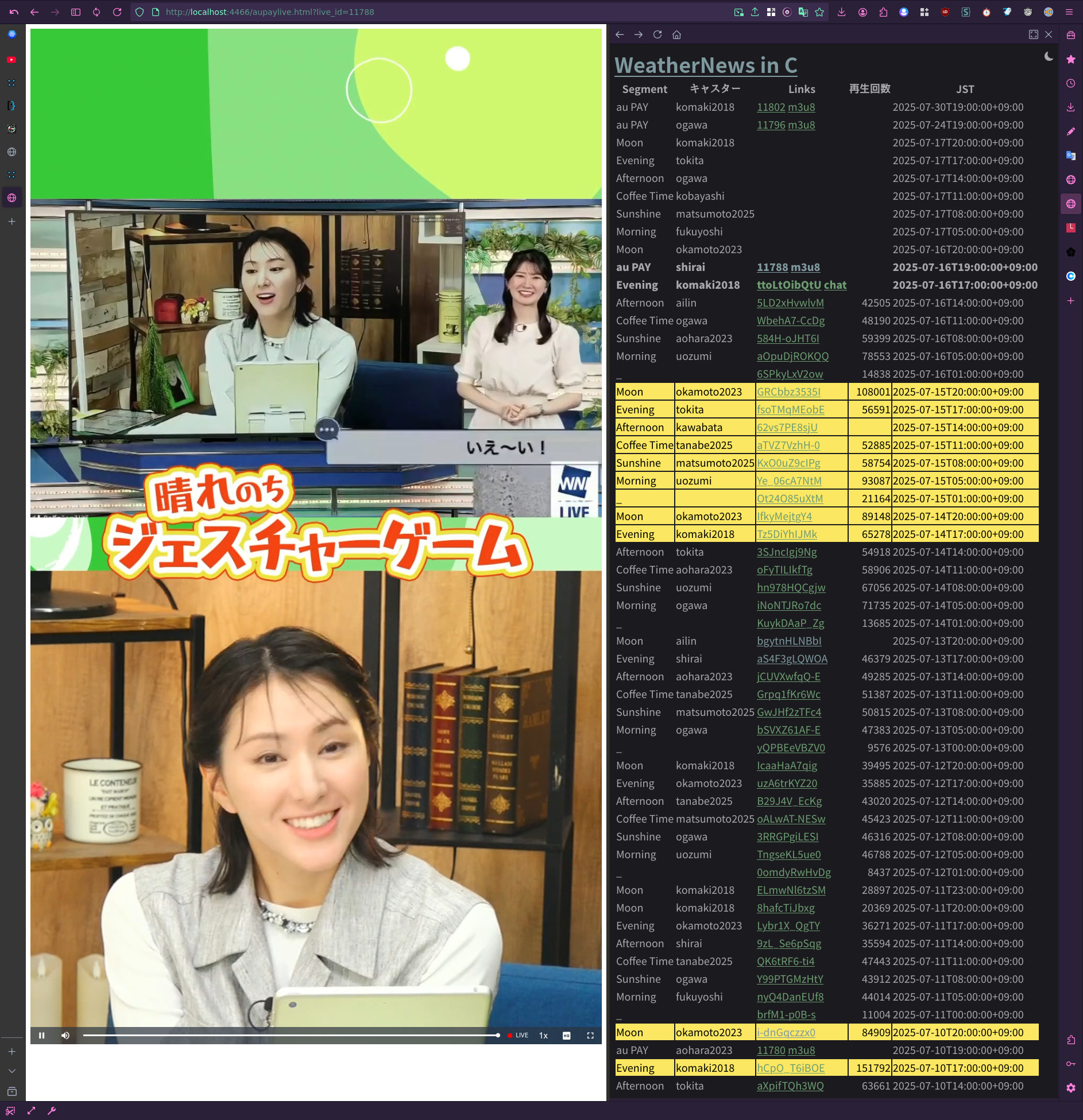
Task: Click the video progress seek bar
Action: [x=291, y=1036]
